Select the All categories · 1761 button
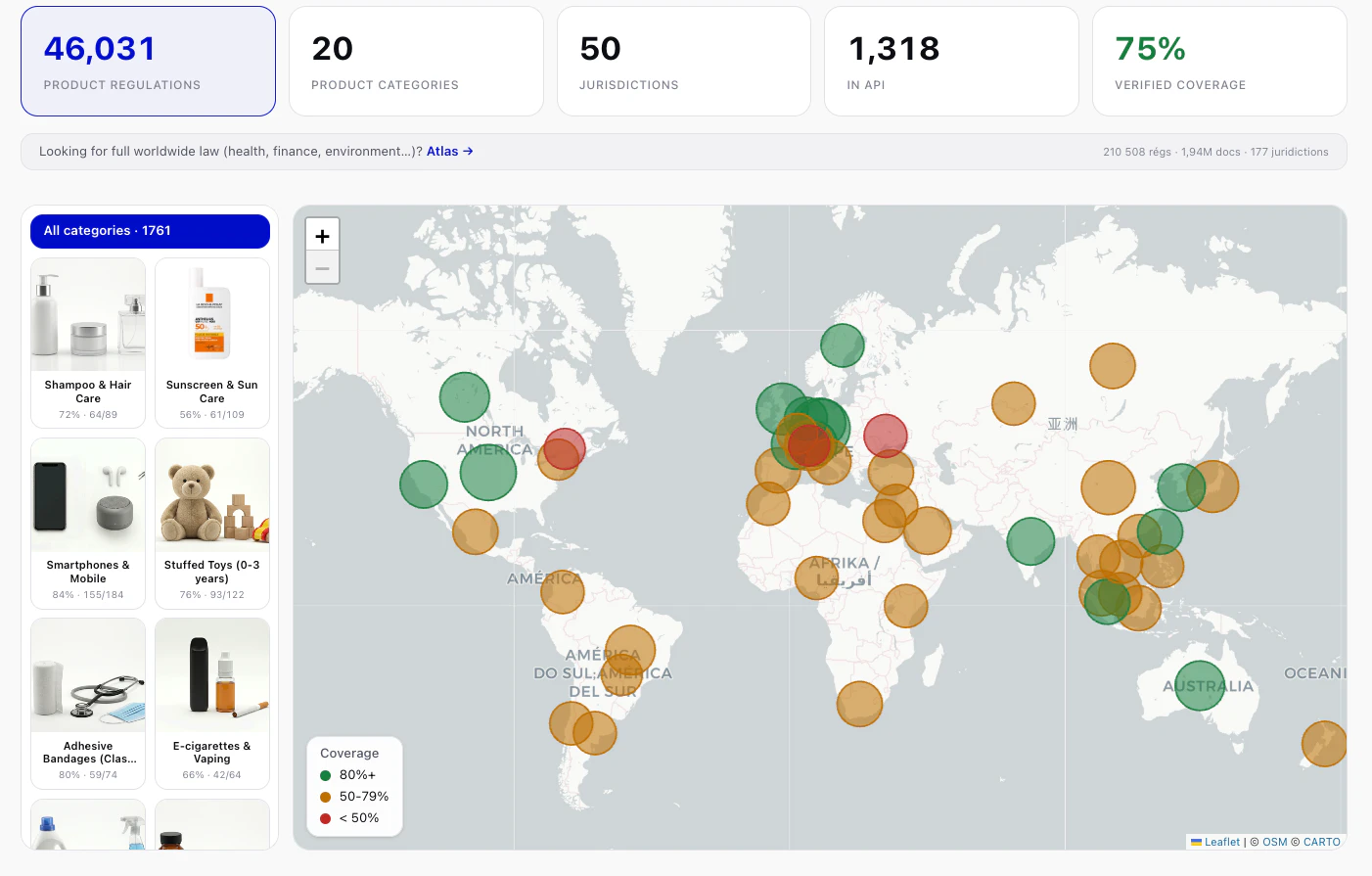 pos(150,231)
